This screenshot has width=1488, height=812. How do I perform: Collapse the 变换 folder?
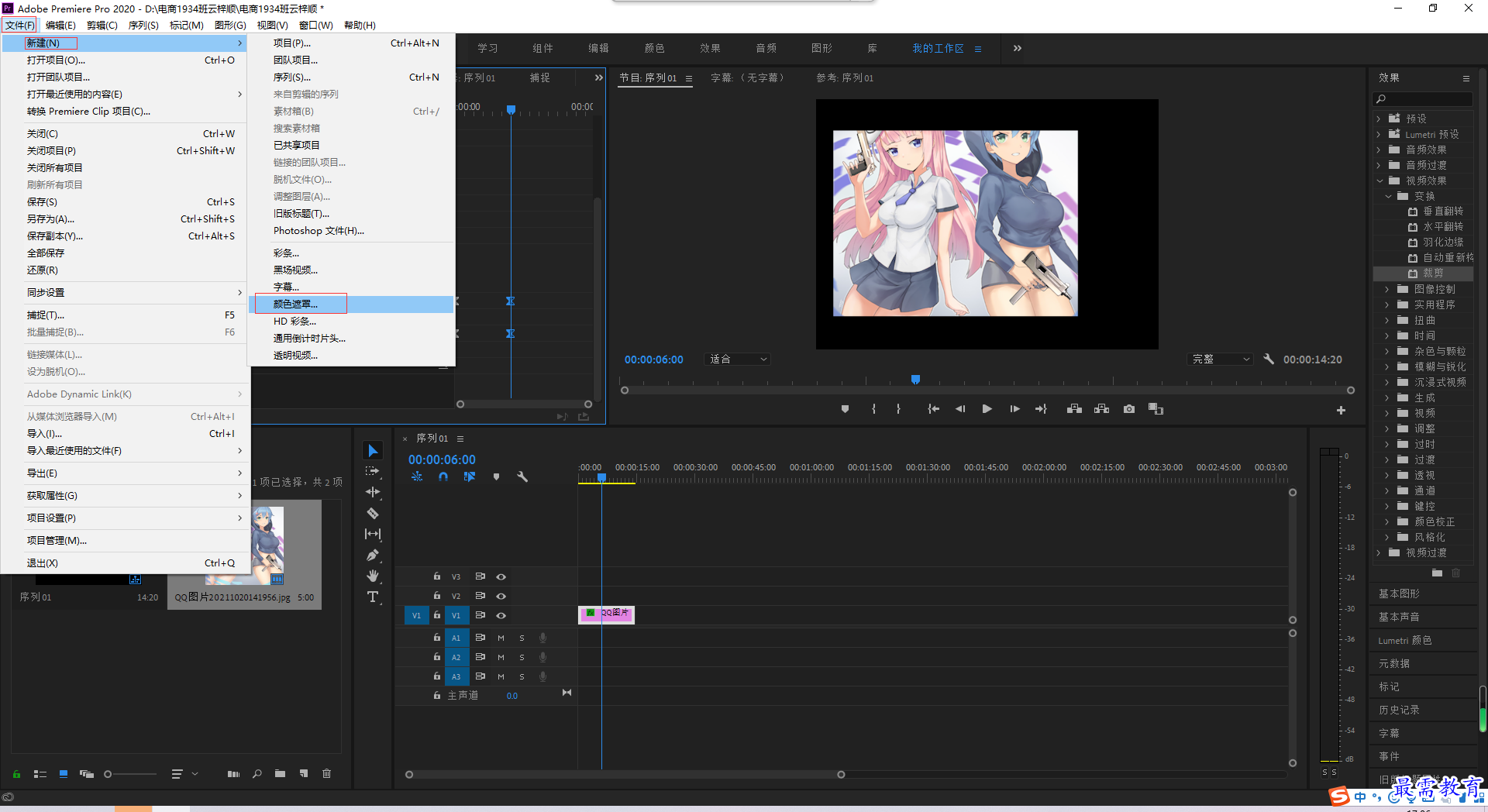[x=1388, y=196]
